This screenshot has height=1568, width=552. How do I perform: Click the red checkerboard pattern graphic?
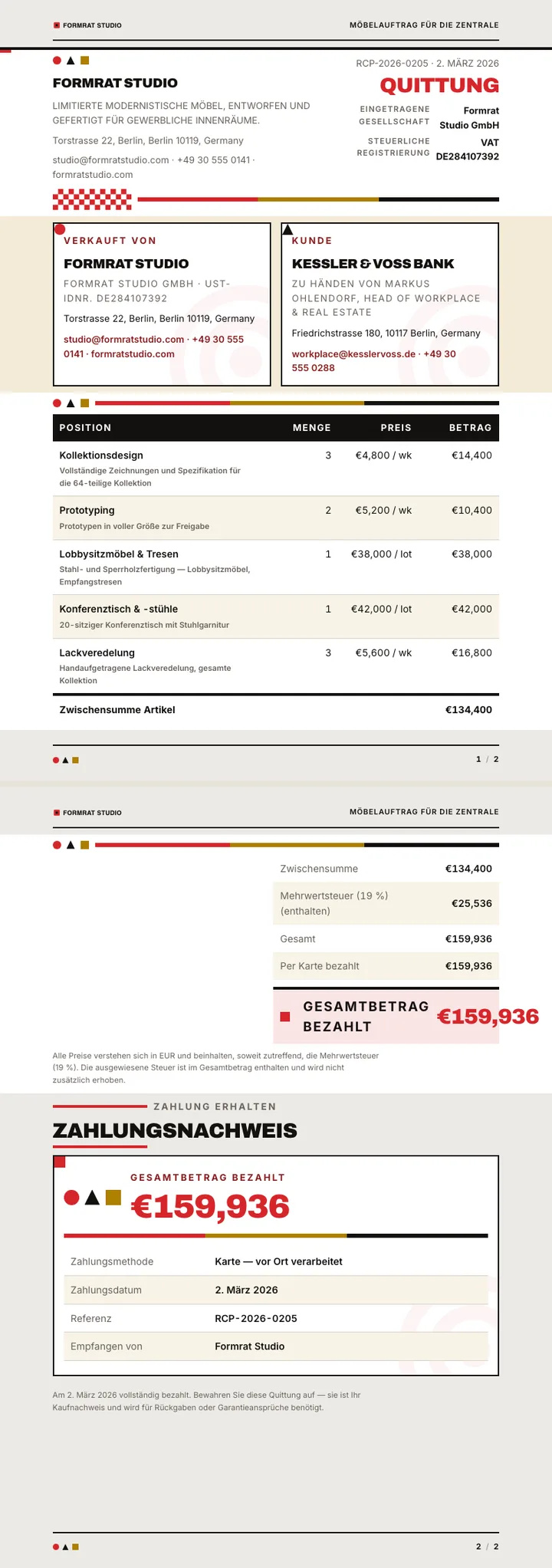click(92, 199)
